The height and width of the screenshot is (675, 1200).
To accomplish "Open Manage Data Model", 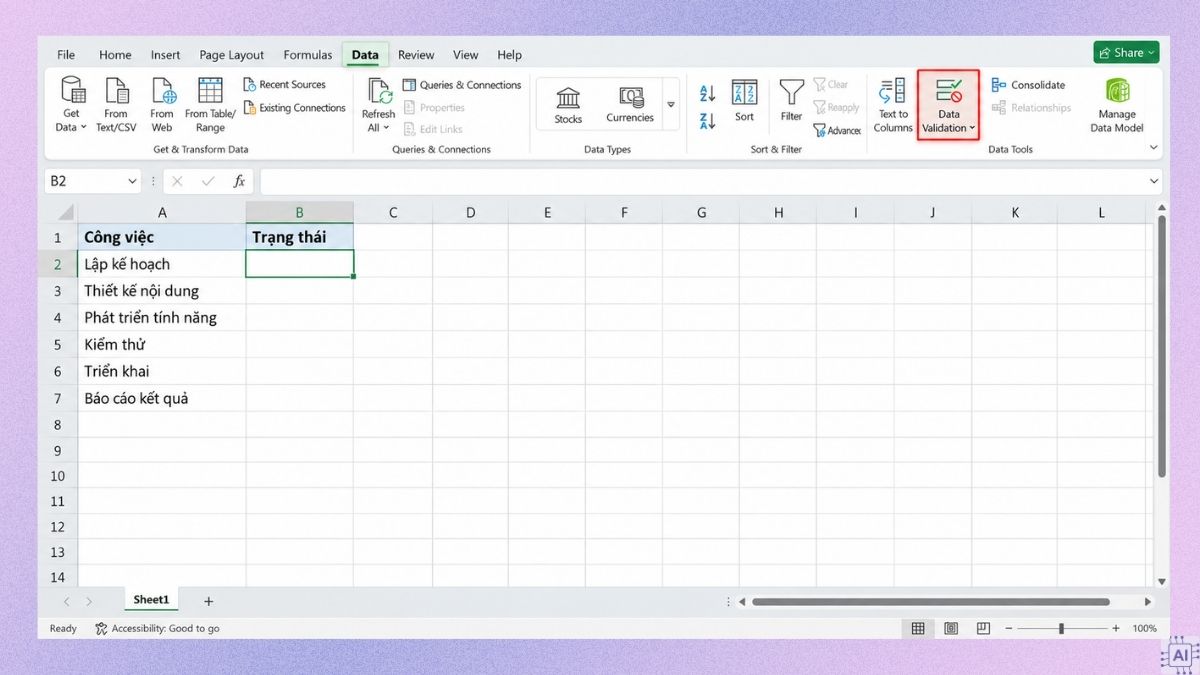I will (x=1117, y=104).
